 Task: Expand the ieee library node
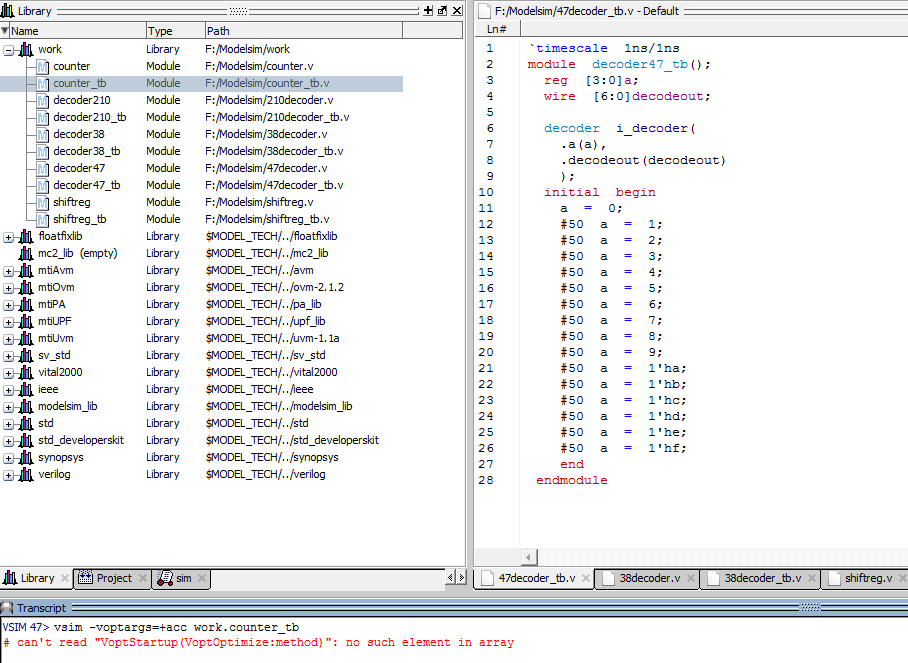[x=9, y=389]
